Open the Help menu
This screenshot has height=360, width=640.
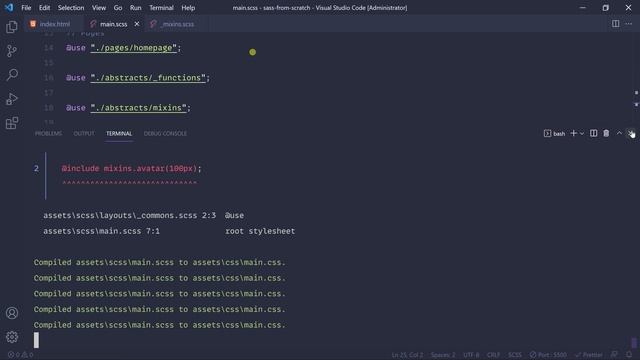(x=188, y=8)
